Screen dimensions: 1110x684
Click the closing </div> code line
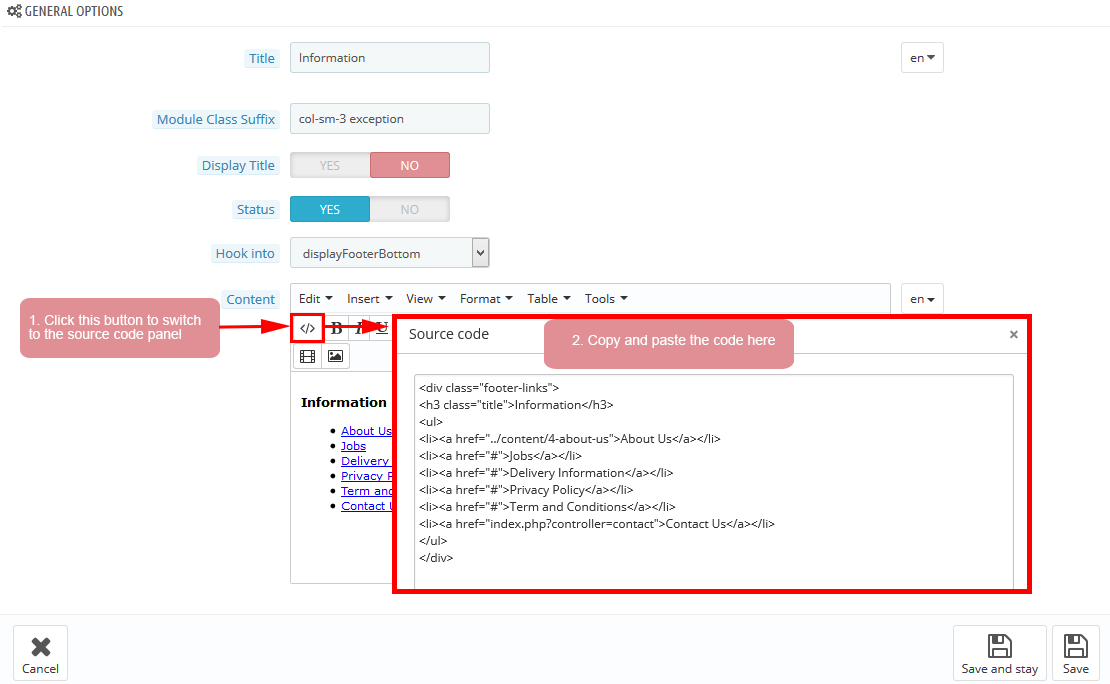click(436, 558)
